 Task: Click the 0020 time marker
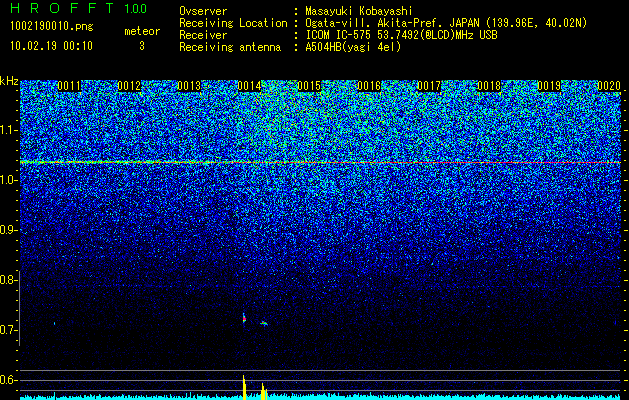click(609, 86)
